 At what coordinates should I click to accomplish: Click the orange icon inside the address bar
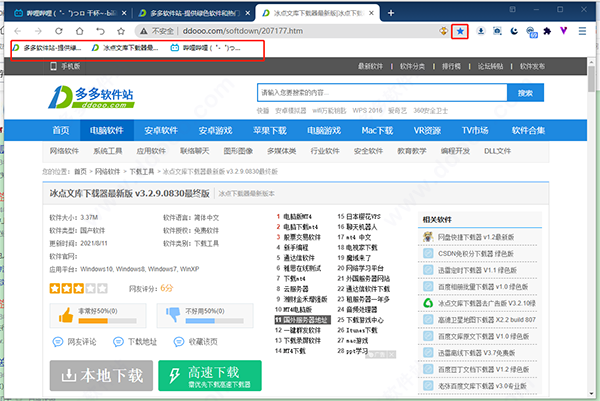[443, 31]
